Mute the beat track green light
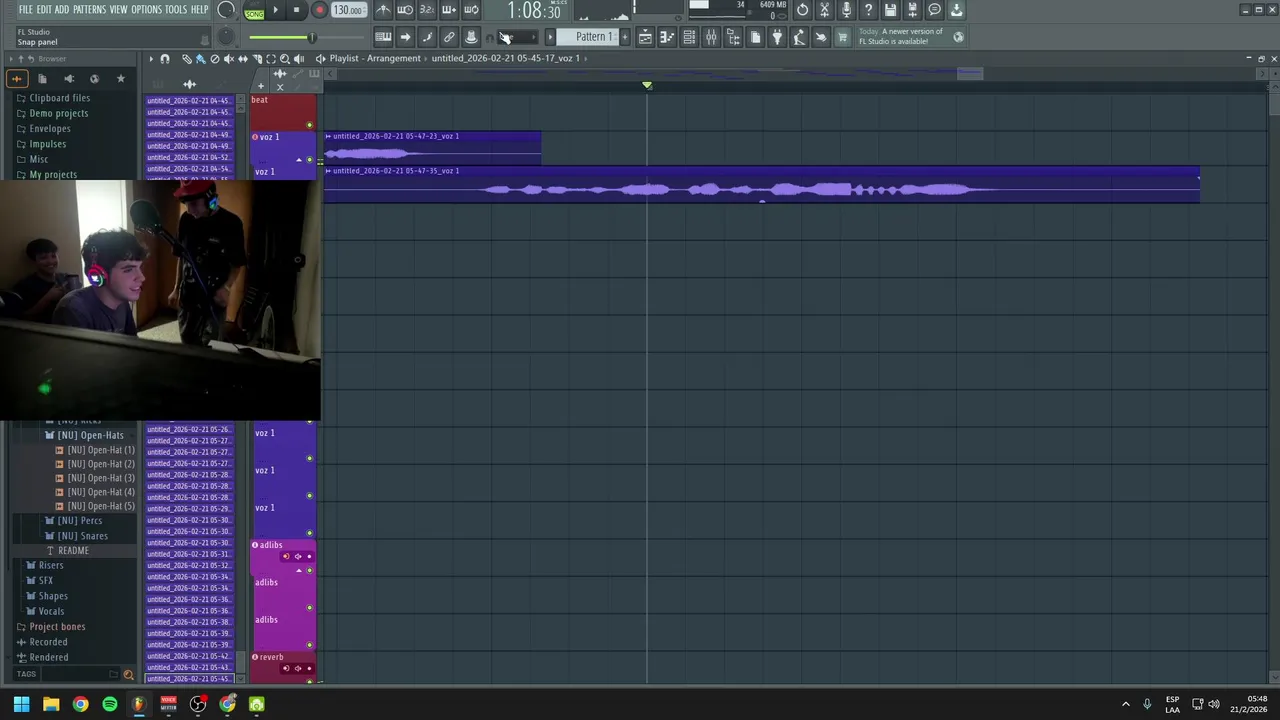 point(309,125)
